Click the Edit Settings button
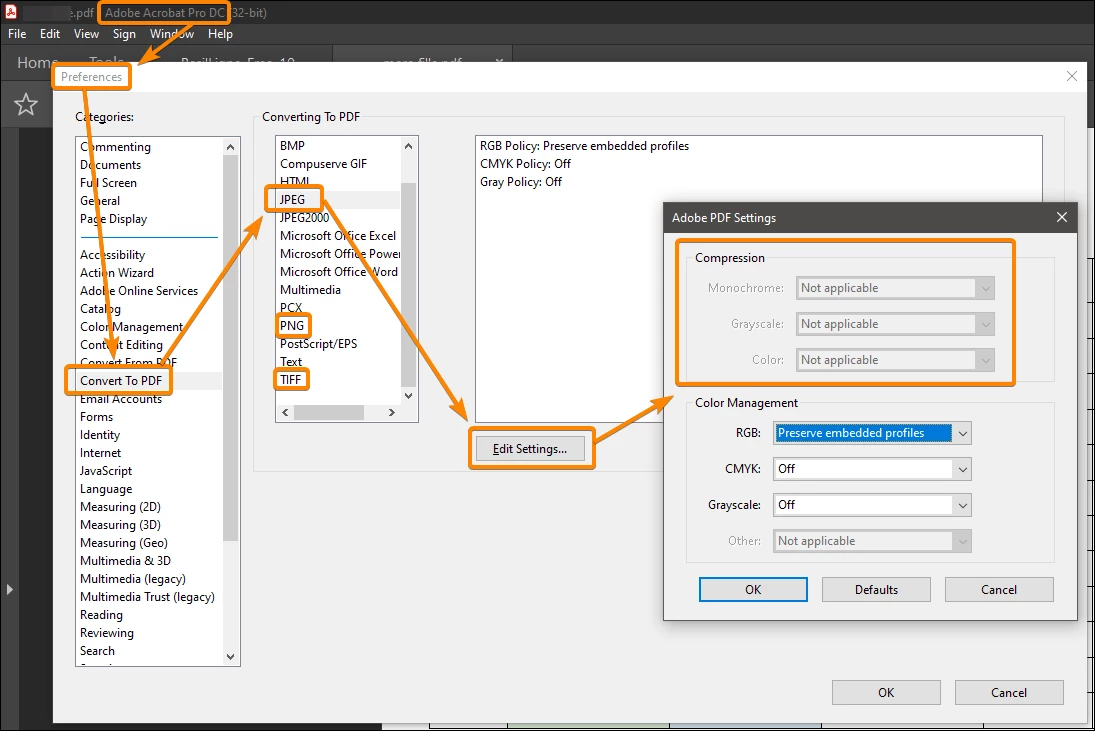 [530, 449]
